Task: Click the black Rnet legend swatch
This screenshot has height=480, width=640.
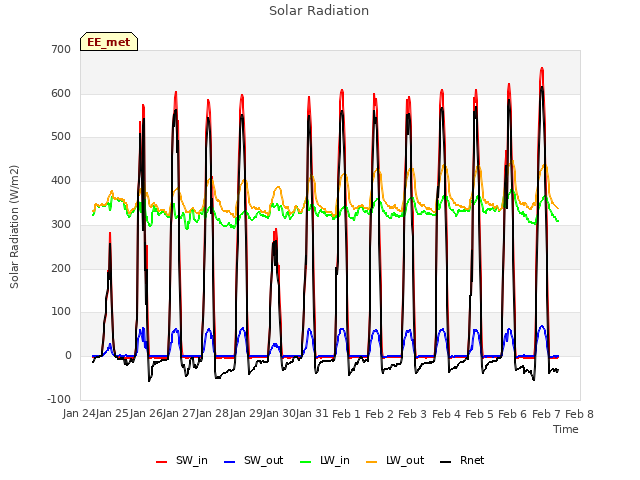Action: click(x=446, y=462)
